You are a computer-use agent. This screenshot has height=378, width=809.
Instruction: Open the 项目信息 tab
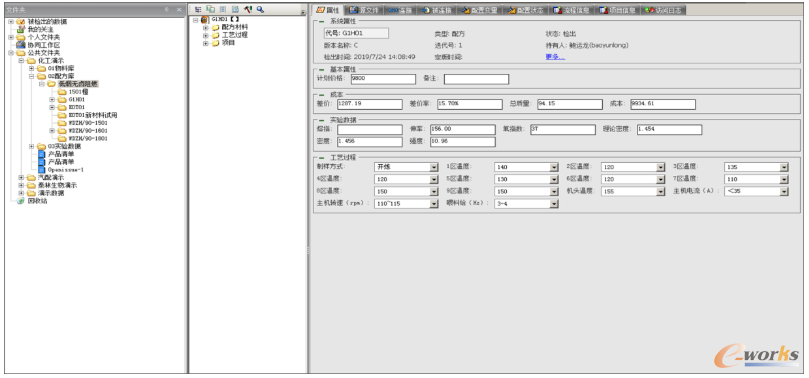(618, 10)
